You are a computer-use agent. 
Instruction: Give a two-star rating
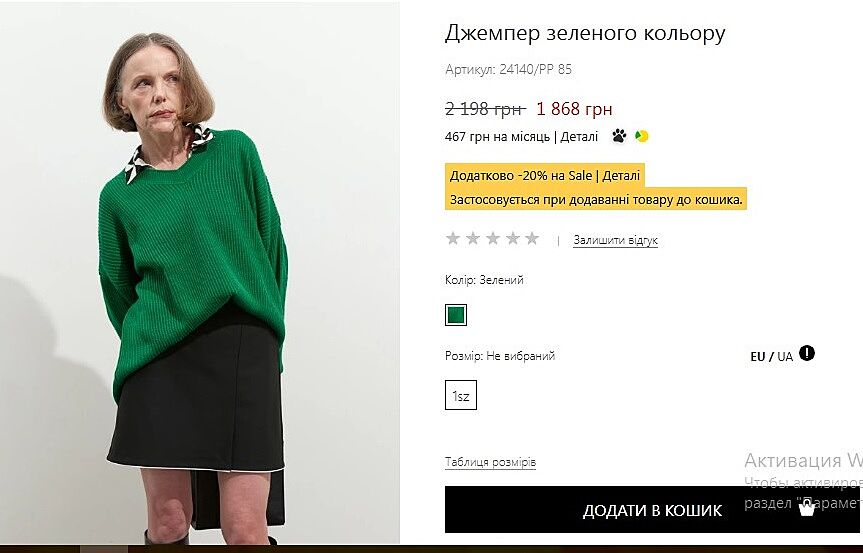tap(473, 238)
